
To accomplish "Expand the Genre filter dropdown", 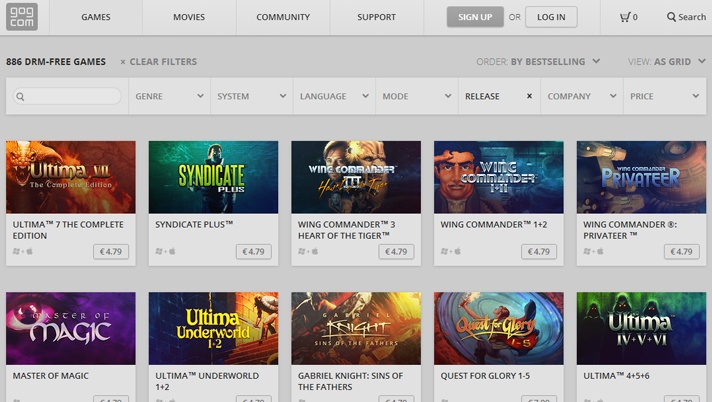I will [x=169, y=96].
